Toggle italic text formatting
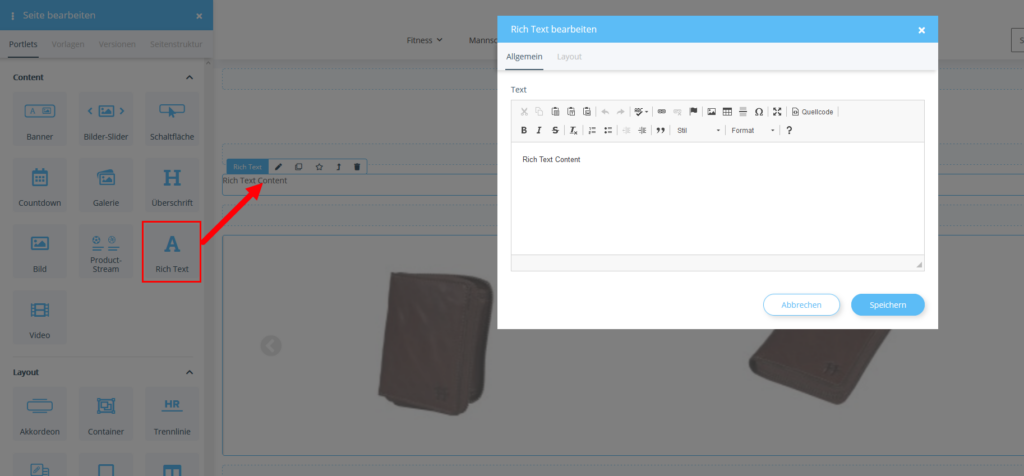 [539, 130]
